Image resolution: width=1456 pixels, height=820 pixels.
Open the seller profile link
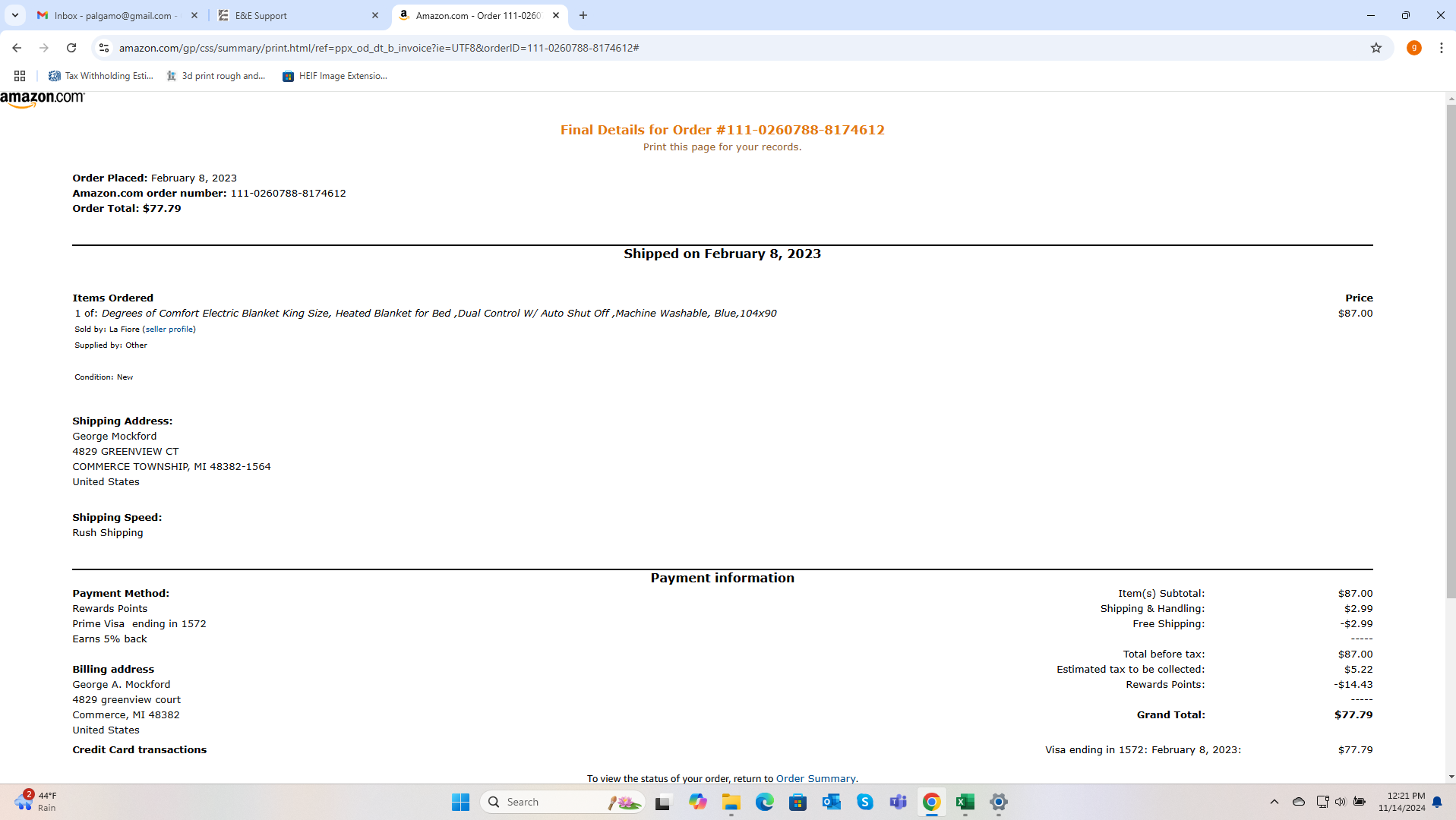click(x=169, y=329)
